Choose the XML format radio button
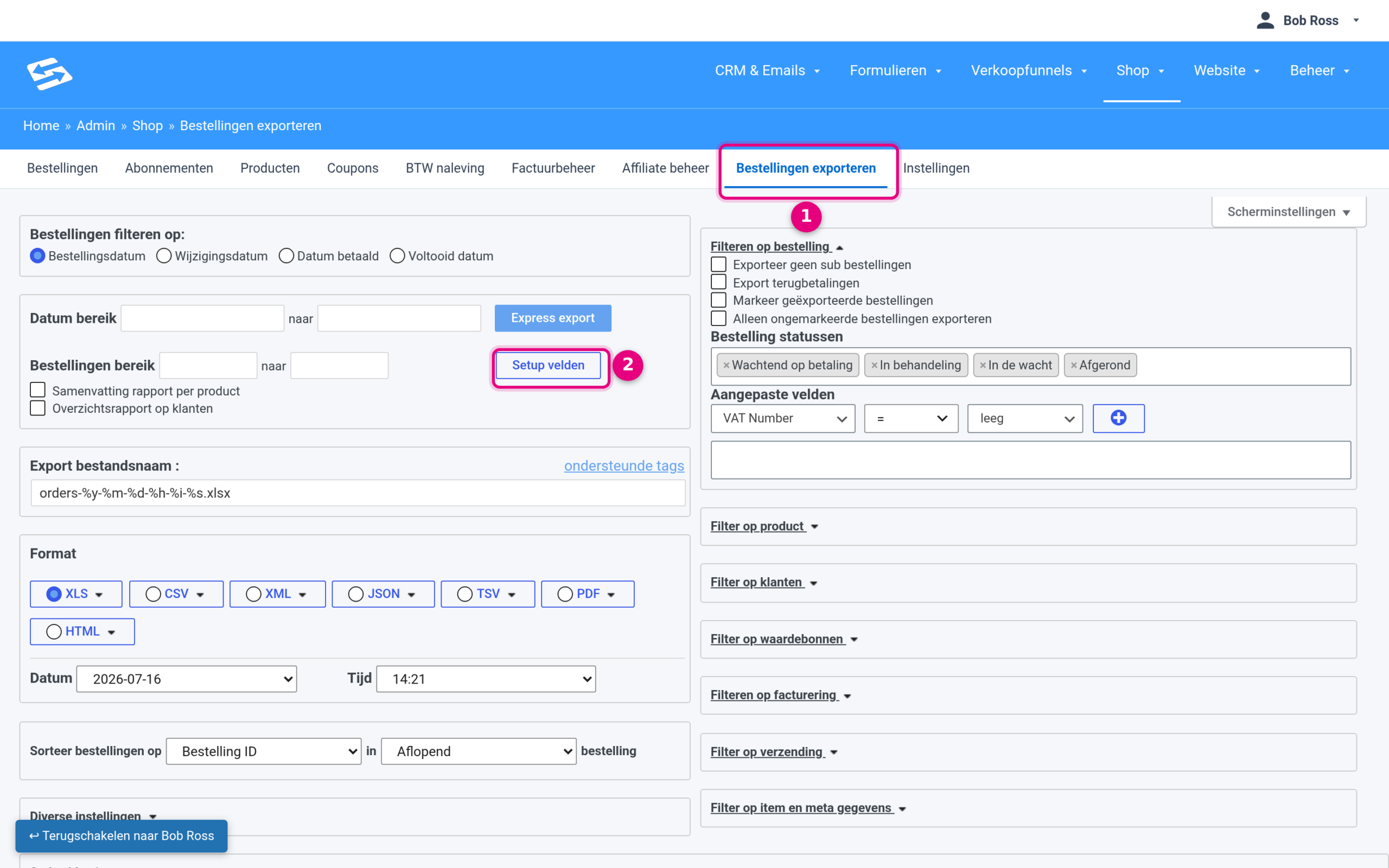 click(x=254, y=594)
